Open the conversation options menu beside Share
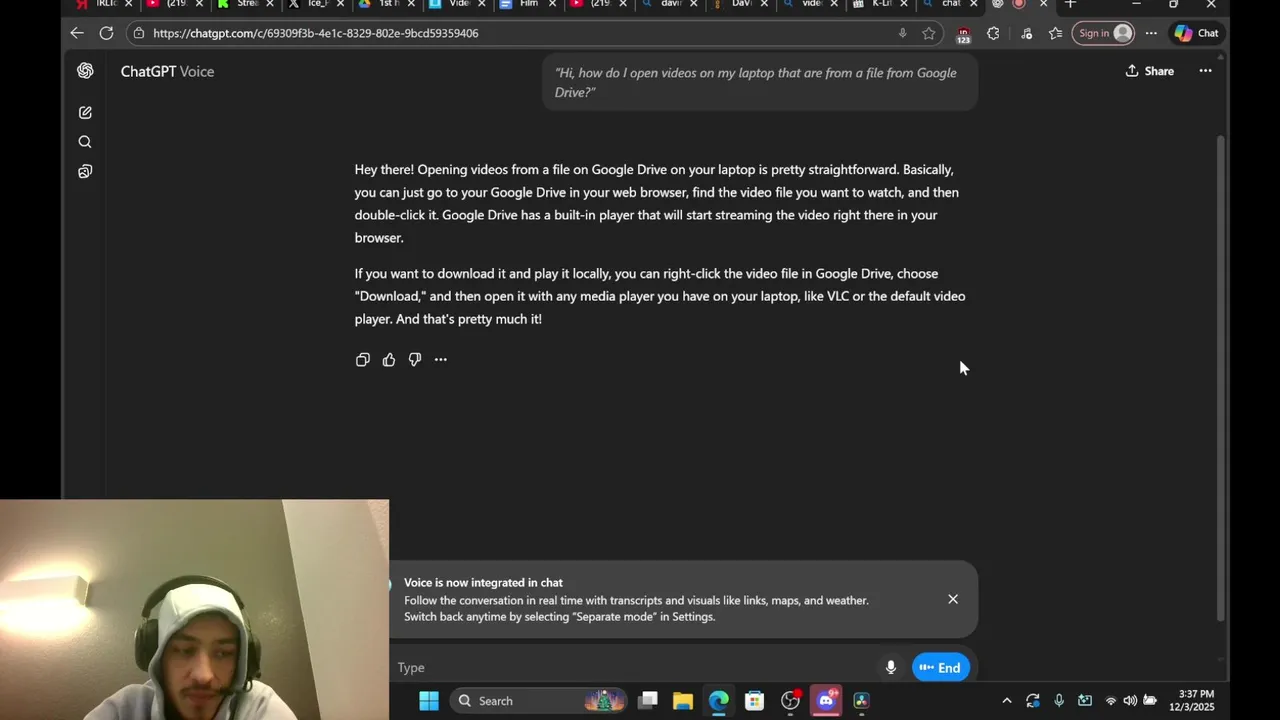1280x720 pixels. coord(1205,71)
